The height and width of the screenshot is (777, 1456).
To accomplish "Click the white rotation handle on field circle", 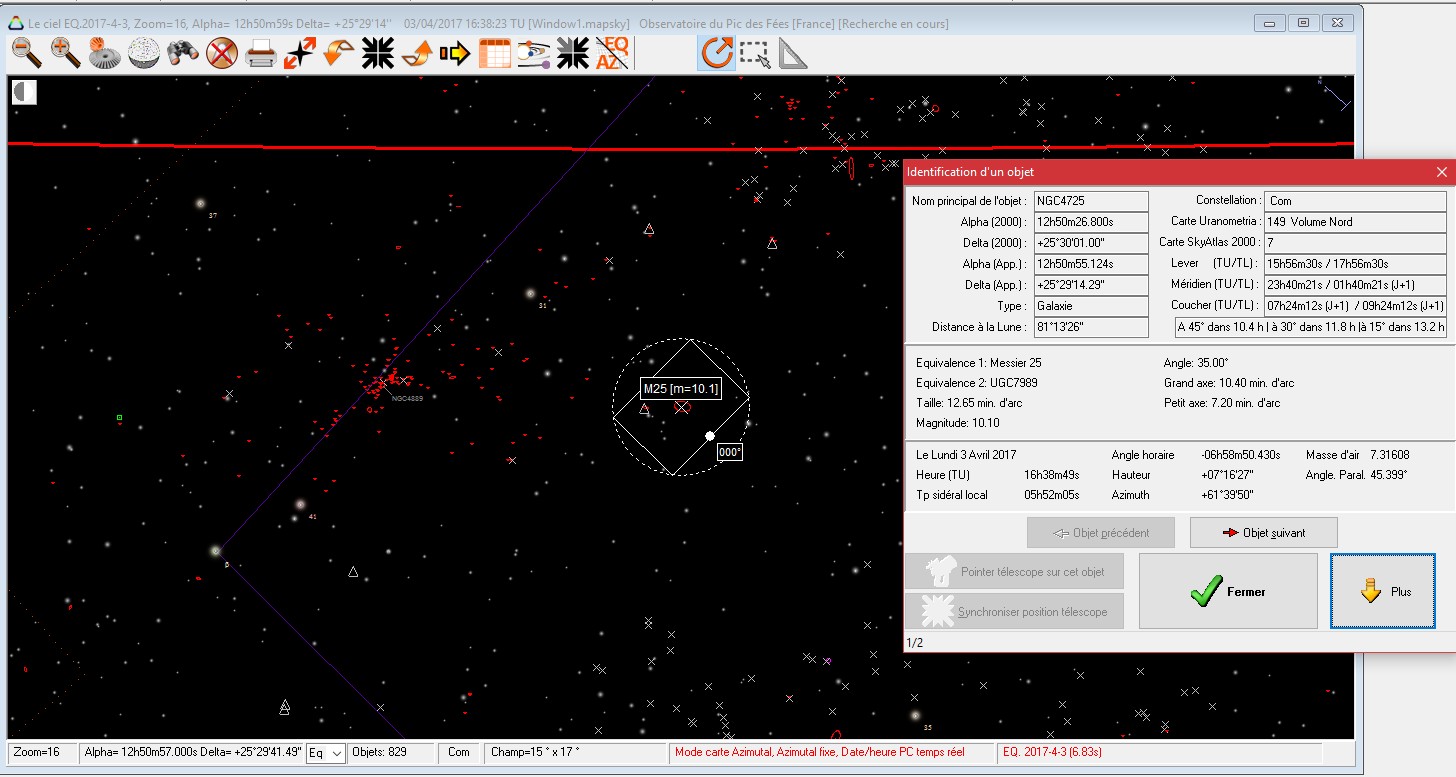I will (x=710, y=436).
